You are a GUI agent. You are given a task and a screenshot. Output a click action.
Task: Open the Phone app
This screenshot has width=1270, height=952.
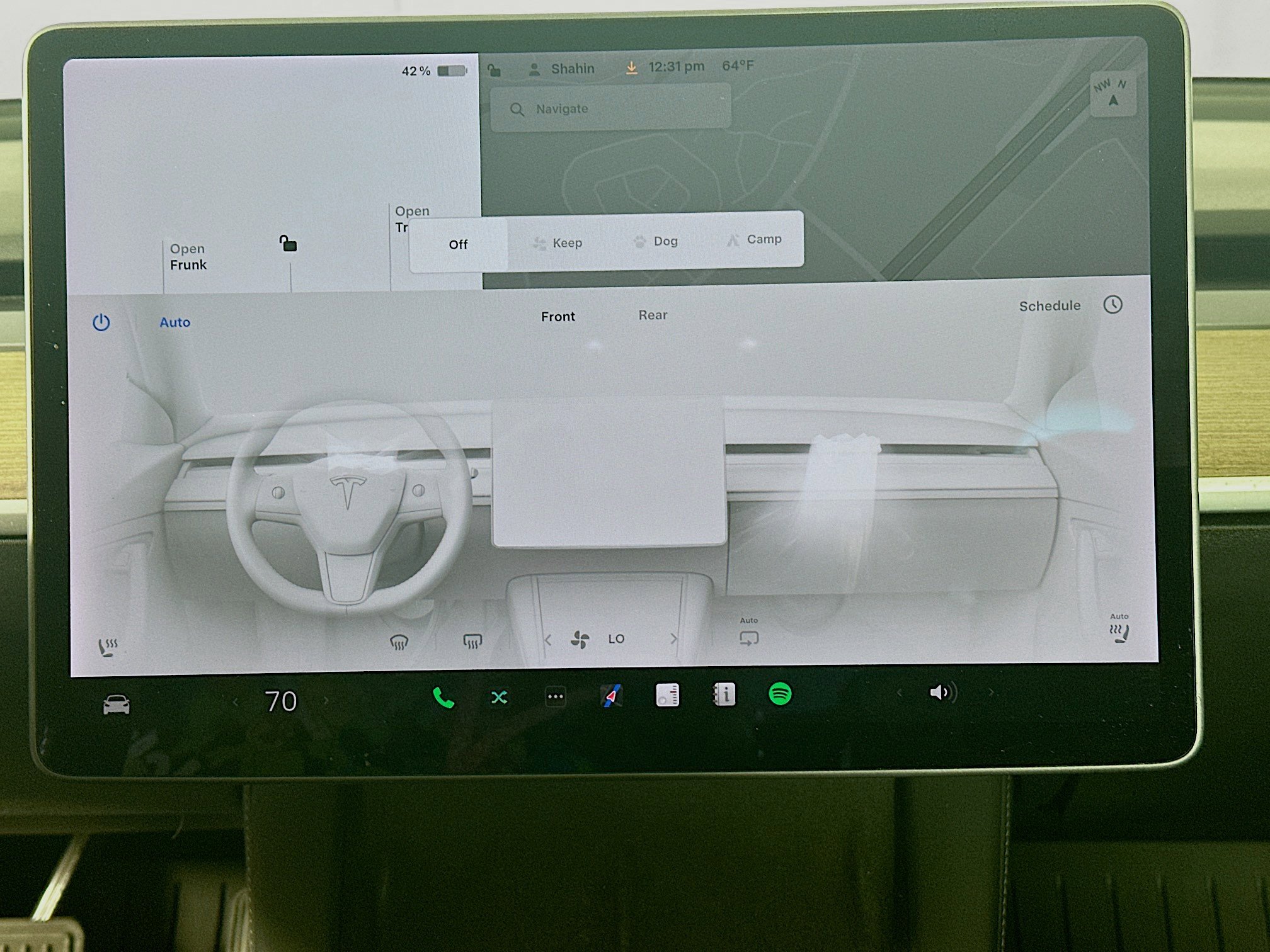point(443,698)
